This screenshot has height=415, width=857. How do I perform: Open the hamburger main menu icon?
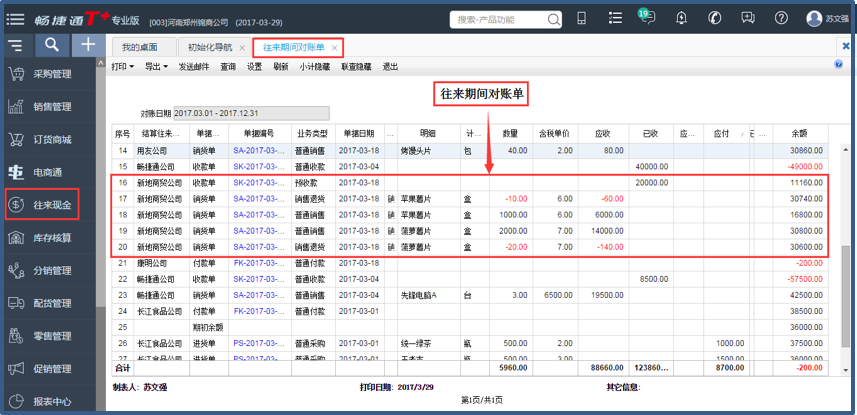pyautogui.click(x=15, y=20)
